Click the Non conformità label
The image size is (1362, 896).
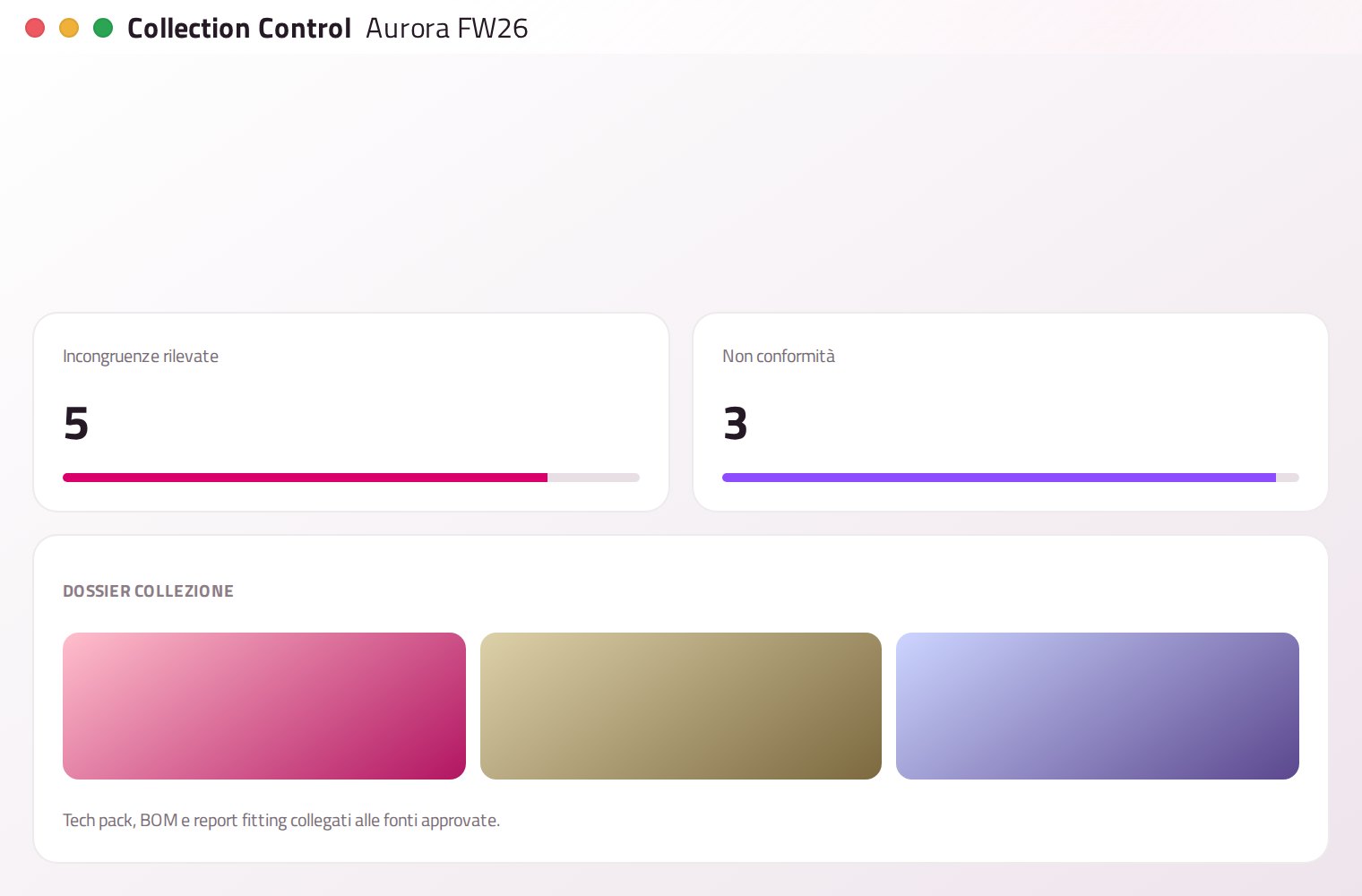[x=779, y=357]
